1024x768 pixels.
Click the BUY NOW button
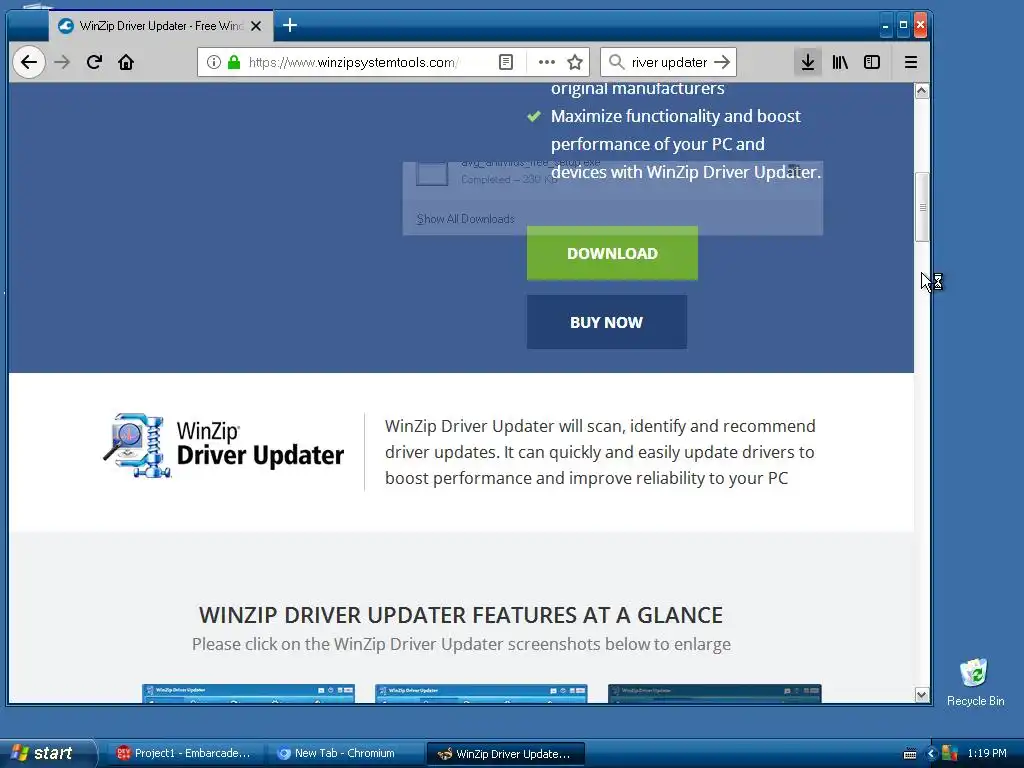pyautogui.click(x=607, y=322)
